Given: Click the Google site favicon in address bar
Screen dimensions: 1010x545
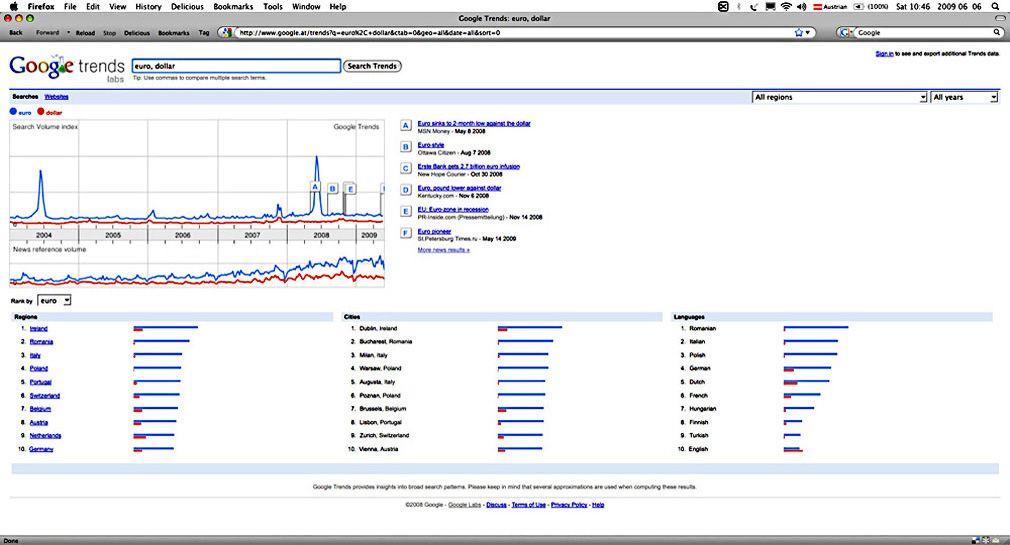Looking at the screenshot, I should (226, 32).
